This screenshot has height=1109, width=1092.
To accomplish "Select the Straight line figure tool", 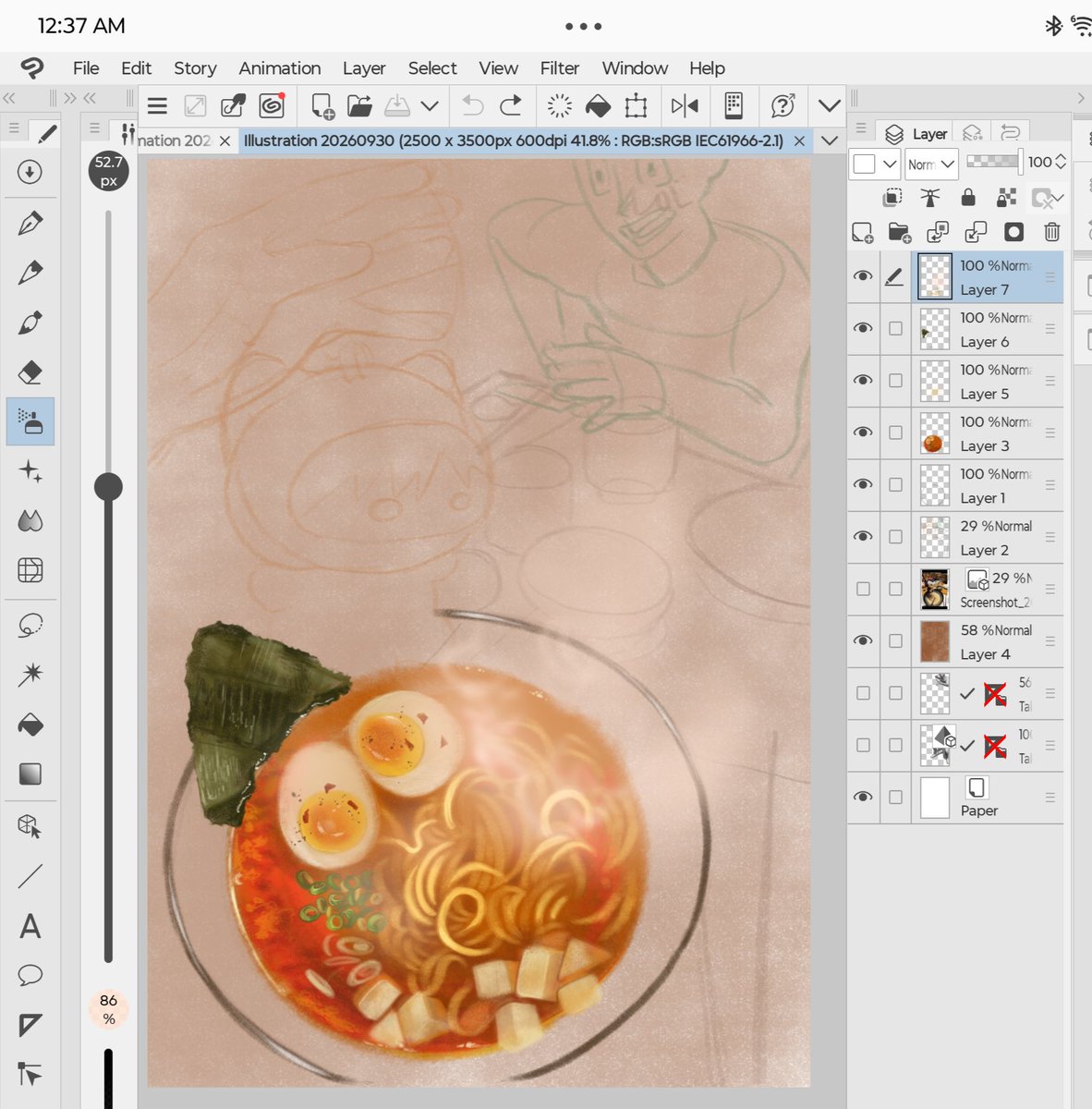I will (x=30, y=876).
